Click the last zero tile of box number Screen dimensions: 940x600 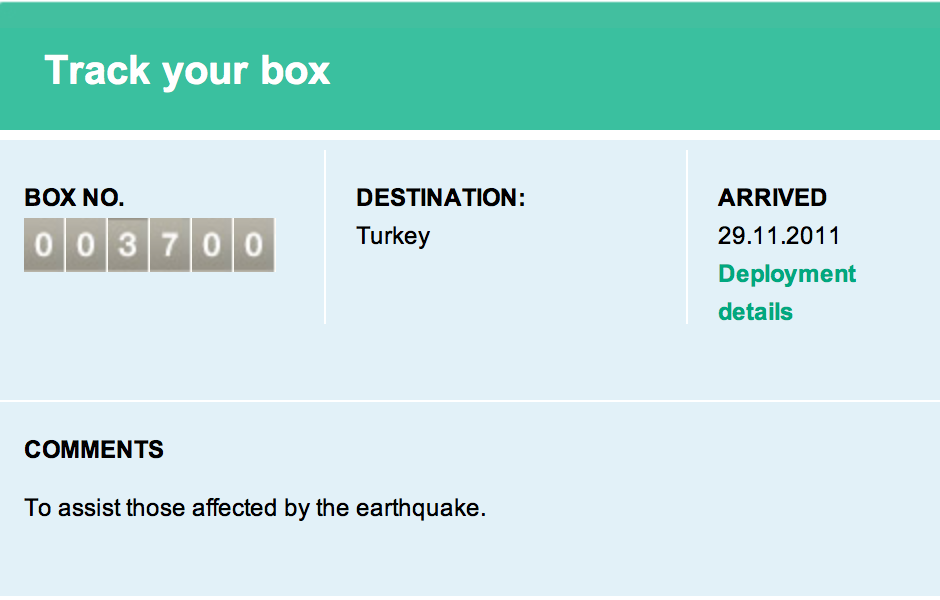tap(254, 245)
